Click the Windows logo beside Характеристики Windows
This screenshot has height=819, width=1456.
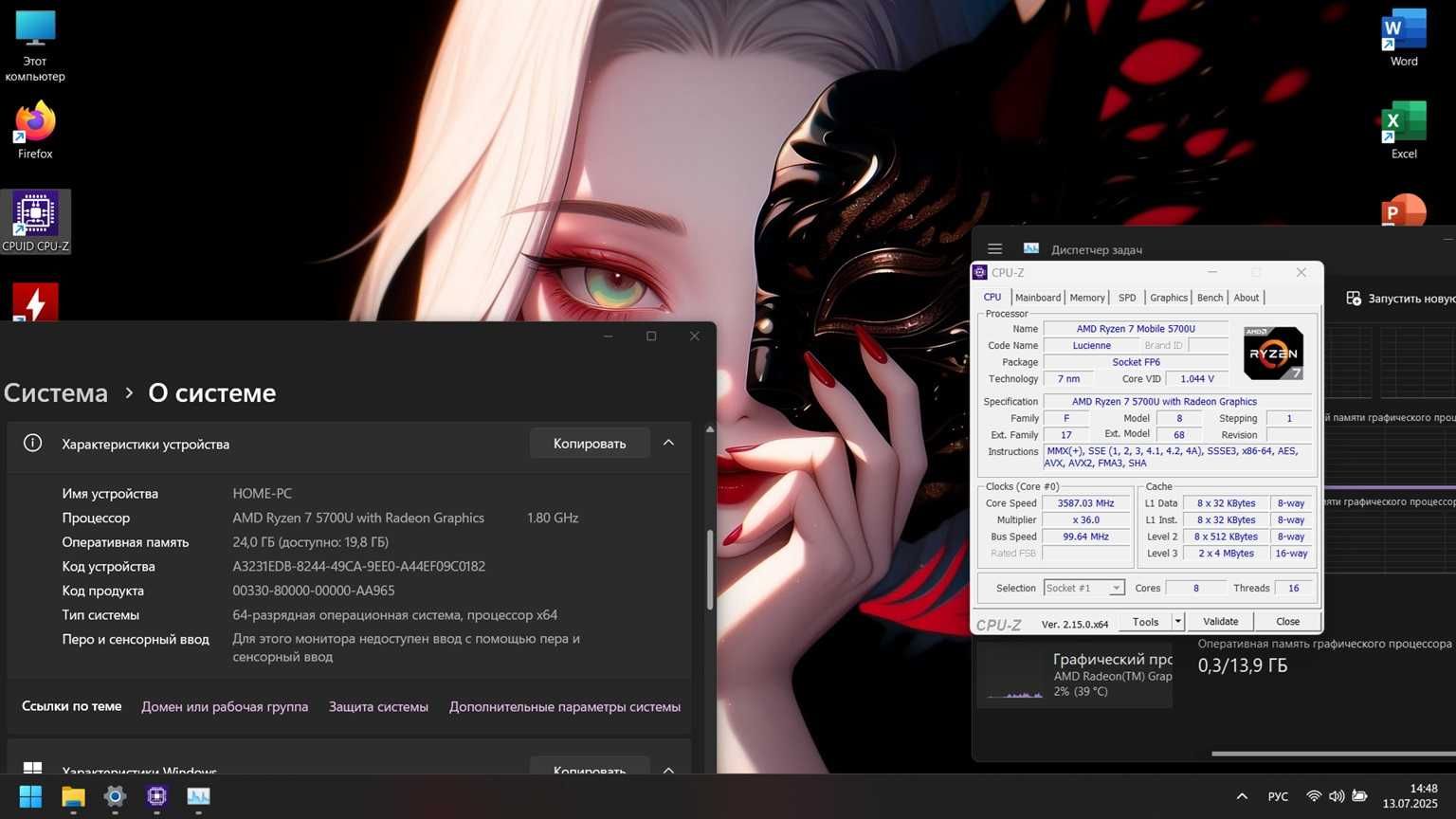[32, 769]
